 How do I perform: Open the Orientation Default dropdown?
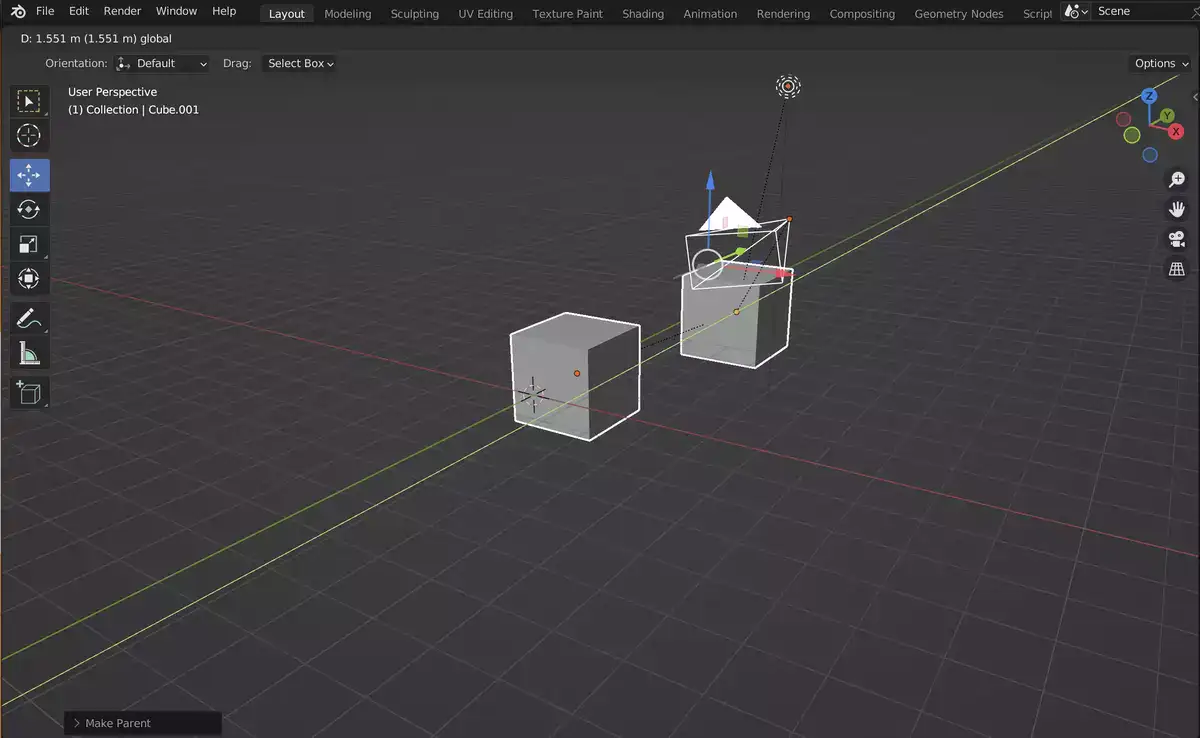pos(163,63)
